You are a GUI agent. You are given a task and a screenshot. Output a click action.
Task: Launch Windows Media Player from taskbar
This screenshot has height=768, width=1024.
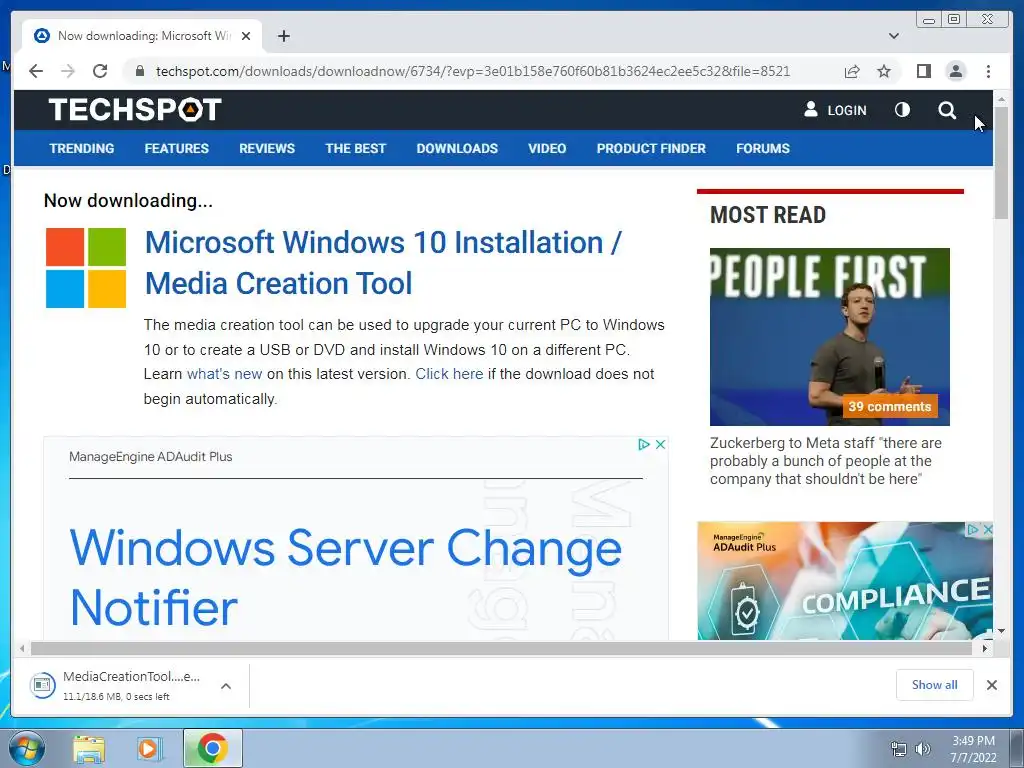pos(148,749)
